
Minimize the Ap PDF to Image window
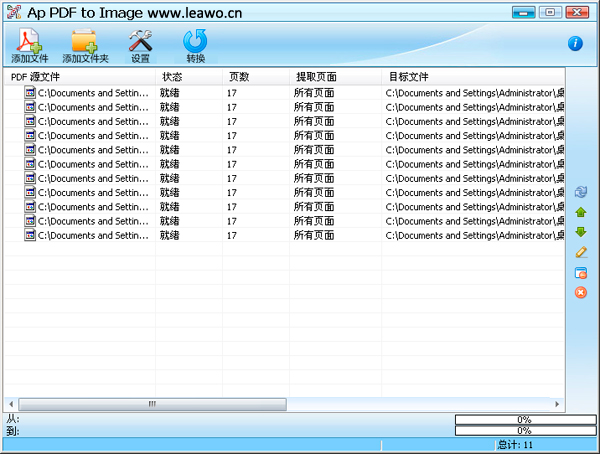524,12
